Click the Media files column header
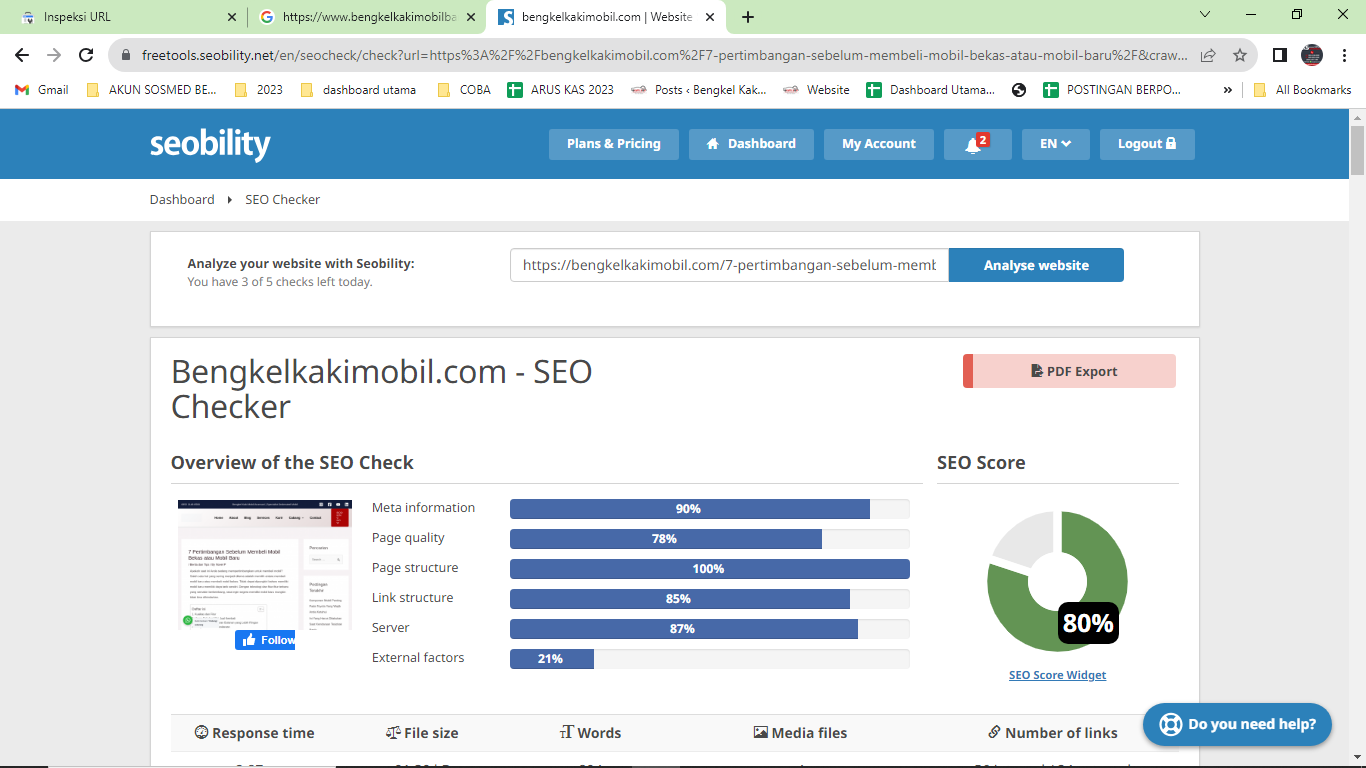Screen dimensions: 1366x768 800,733
